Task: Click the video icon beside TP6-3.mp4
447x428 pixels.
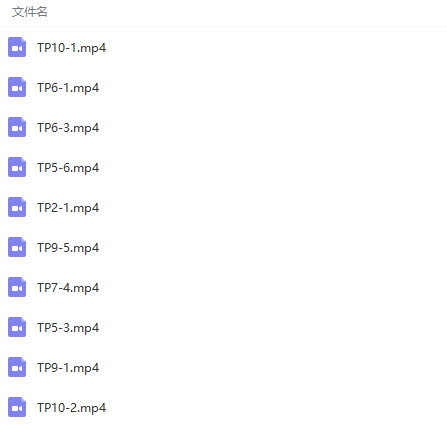Action: point(17,127)
